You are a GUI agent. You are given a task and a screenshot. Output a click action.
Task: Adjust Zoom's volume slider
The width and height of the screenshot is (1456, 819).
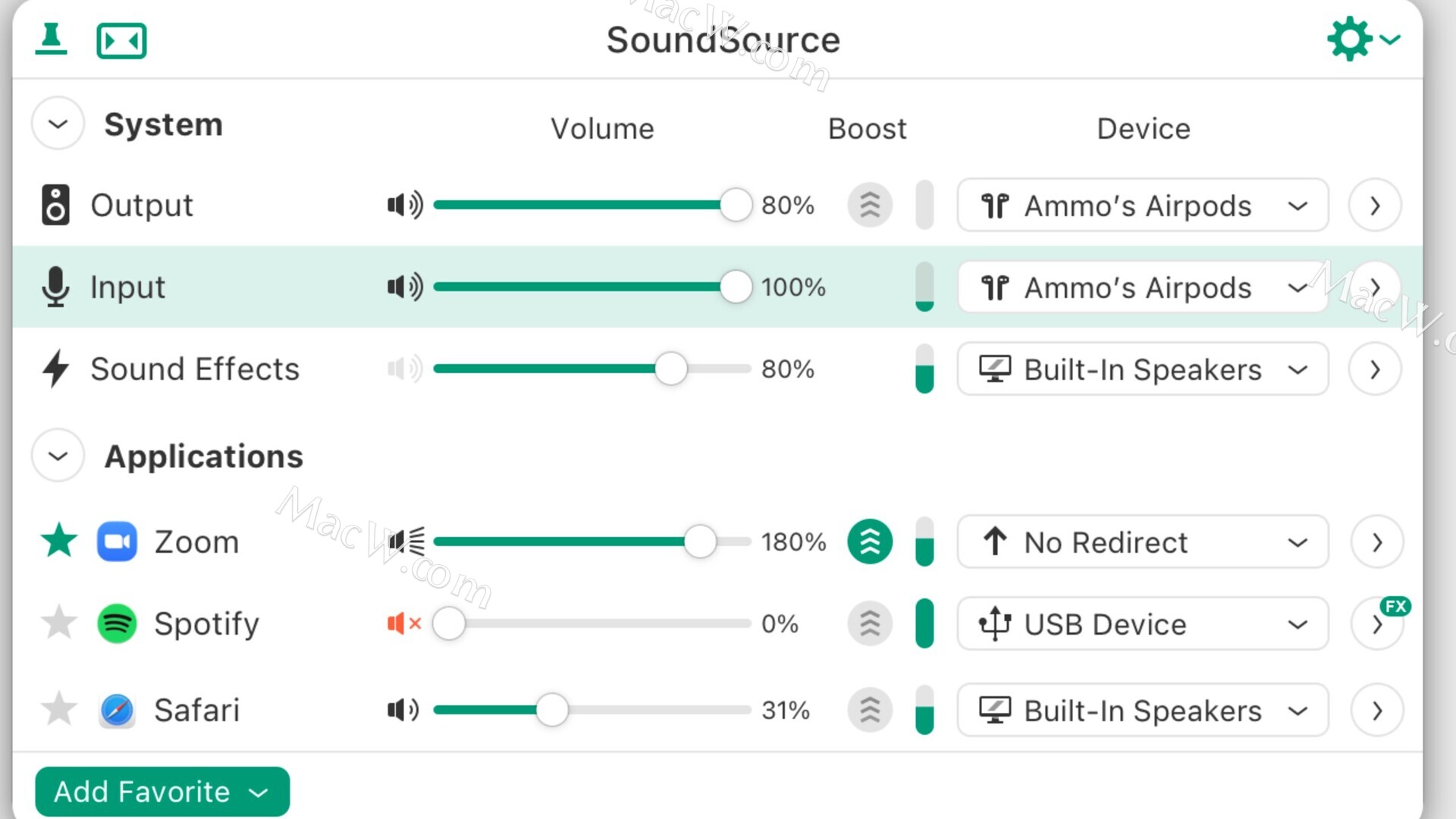click(592, 541)
